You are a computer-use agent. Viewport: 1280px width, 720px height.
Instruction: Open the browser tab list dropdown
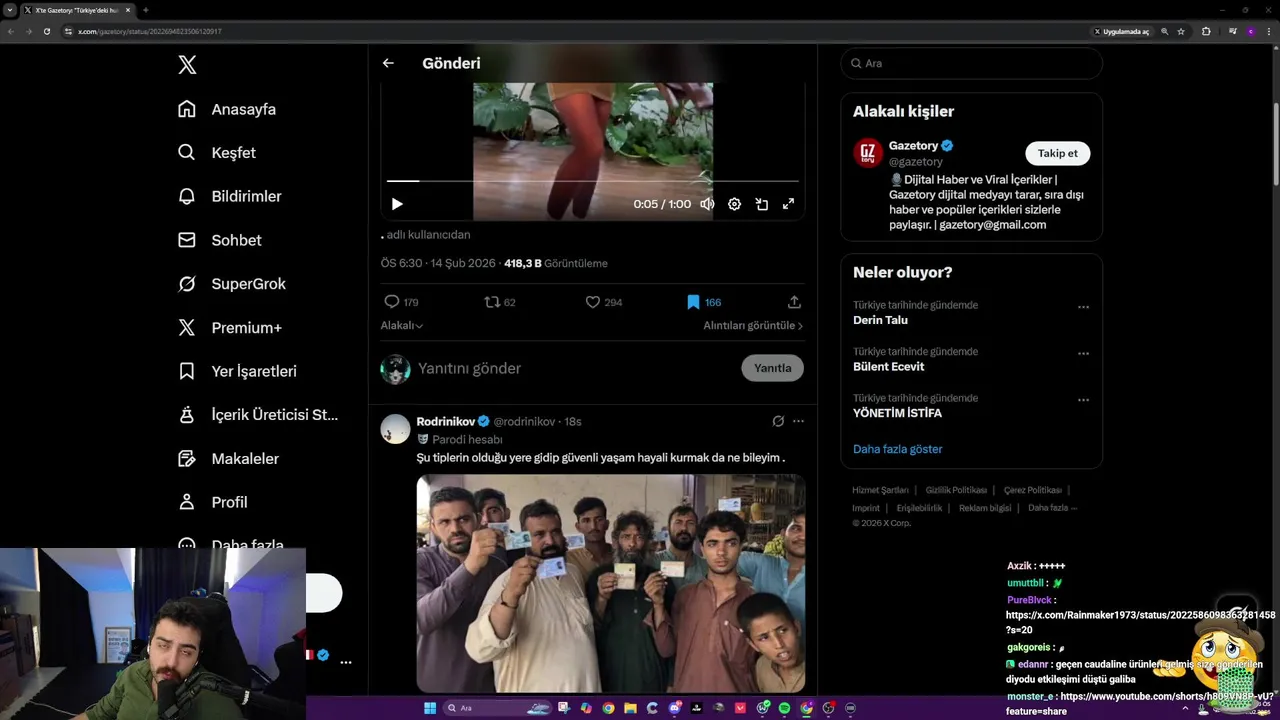9,10
